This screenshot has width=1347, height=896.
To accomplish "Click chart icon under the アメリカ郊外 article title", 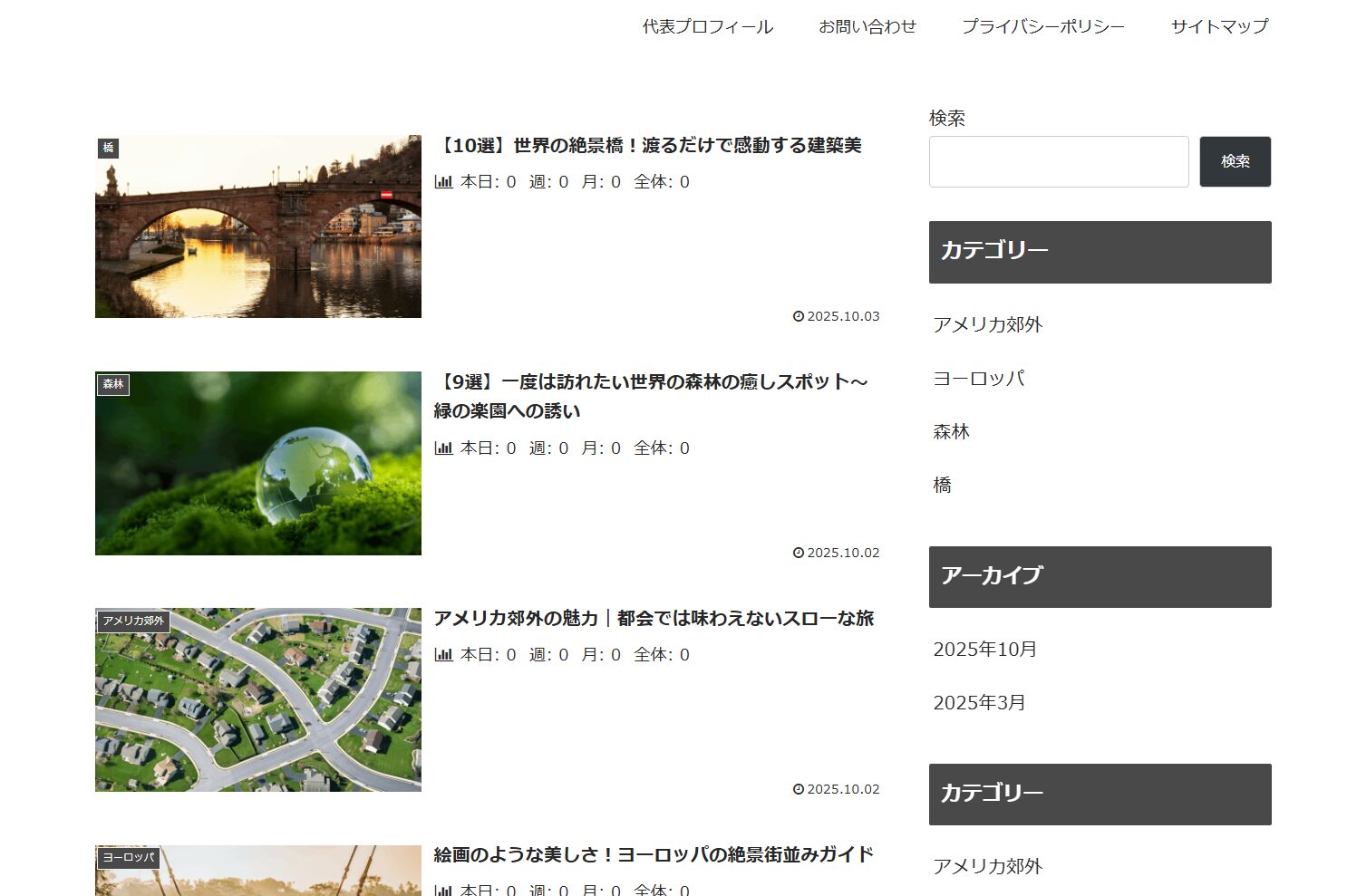I will [x=443, y=655].
